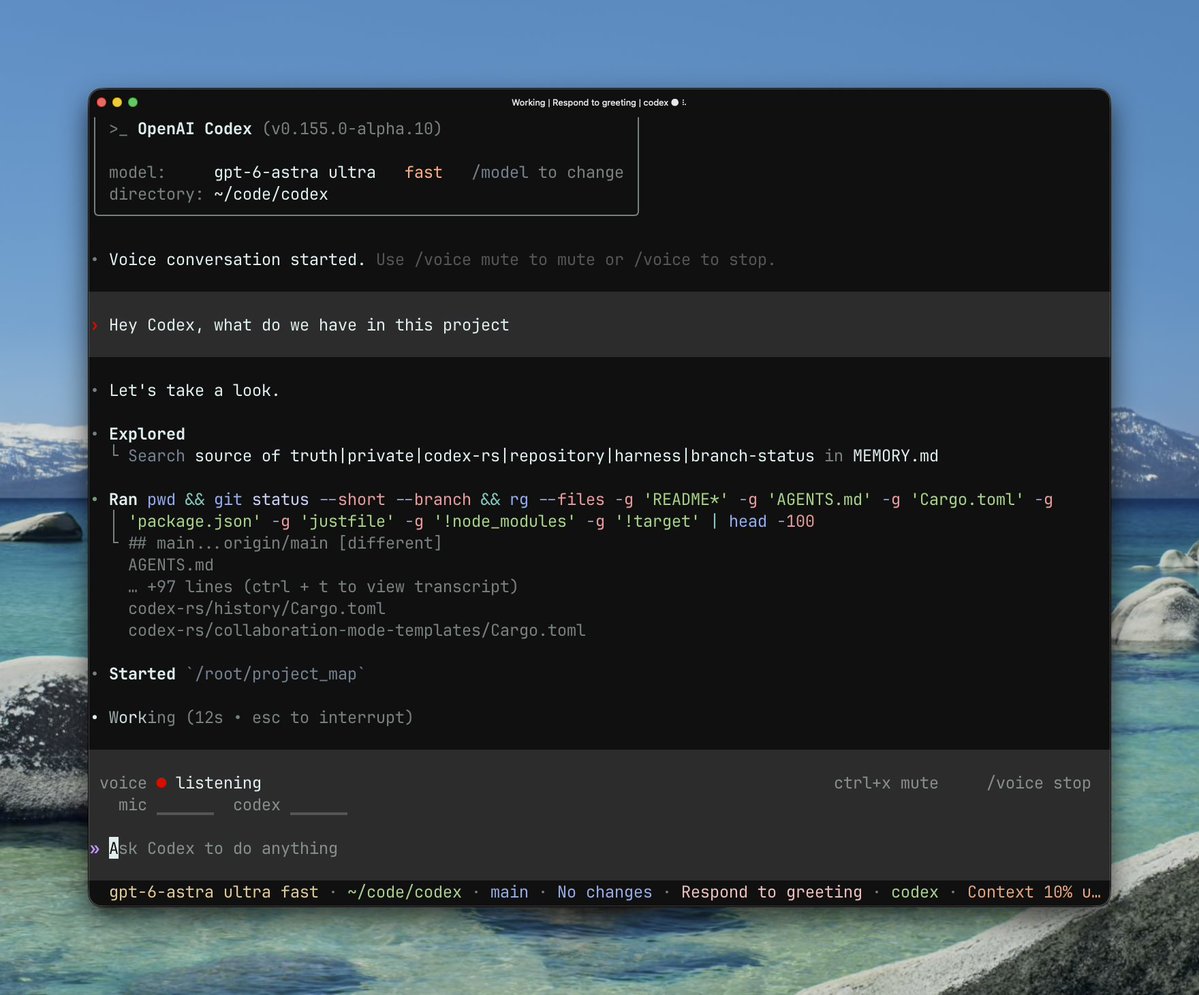Click the red close window button
1199x995 pixels.
(x=102, y=102)
